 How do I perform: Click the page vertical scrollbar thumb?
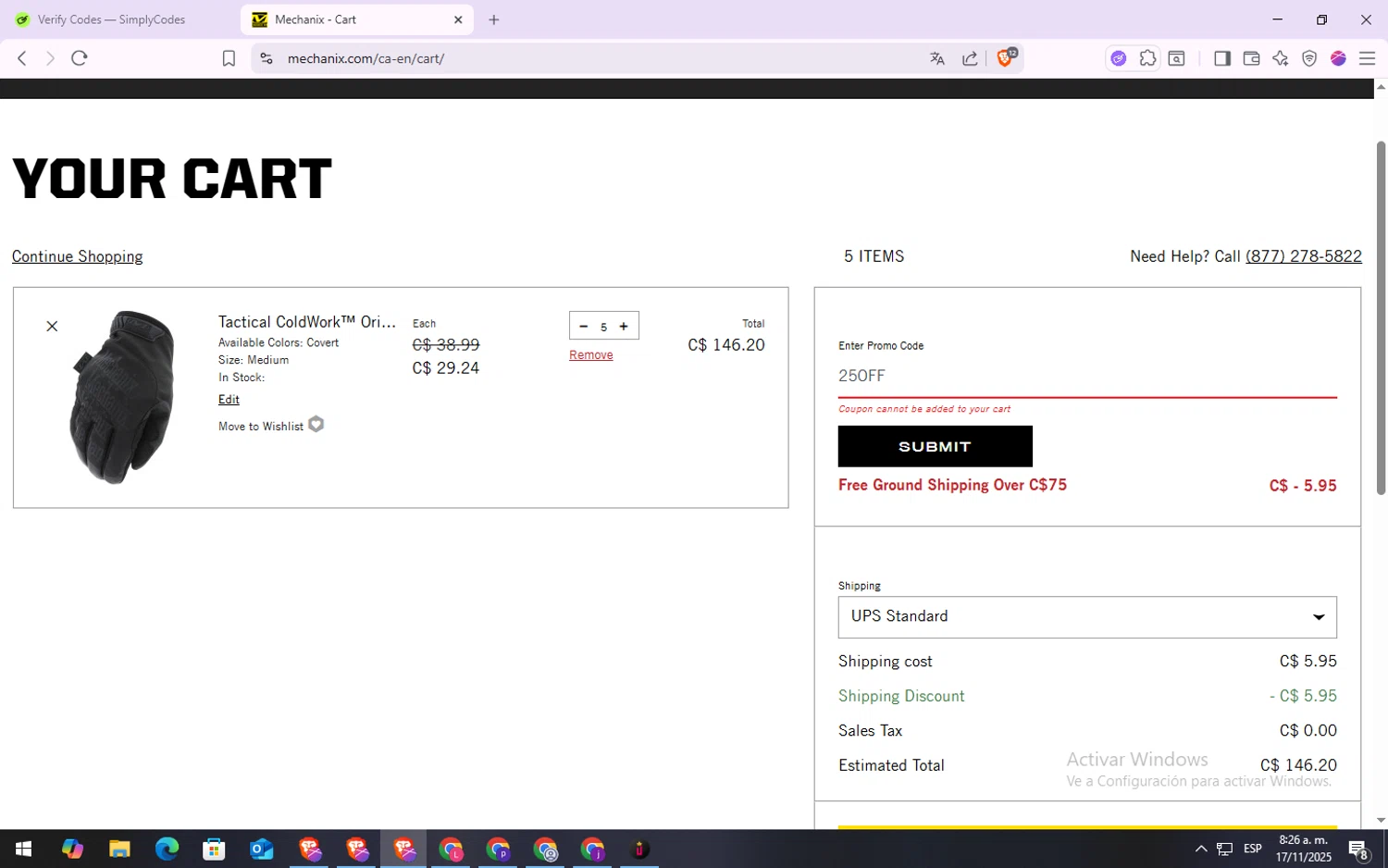click(1381, 318)
